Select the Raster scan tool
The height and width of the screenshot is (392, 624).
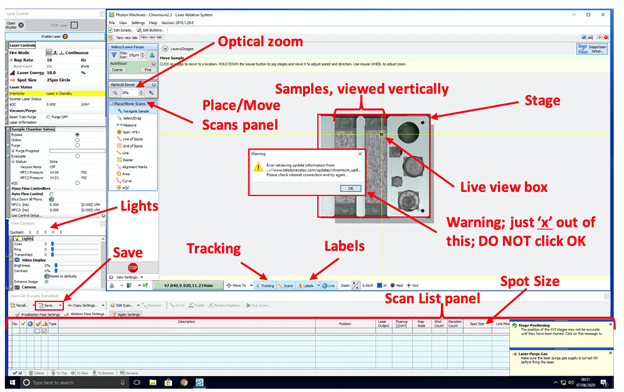125,160
